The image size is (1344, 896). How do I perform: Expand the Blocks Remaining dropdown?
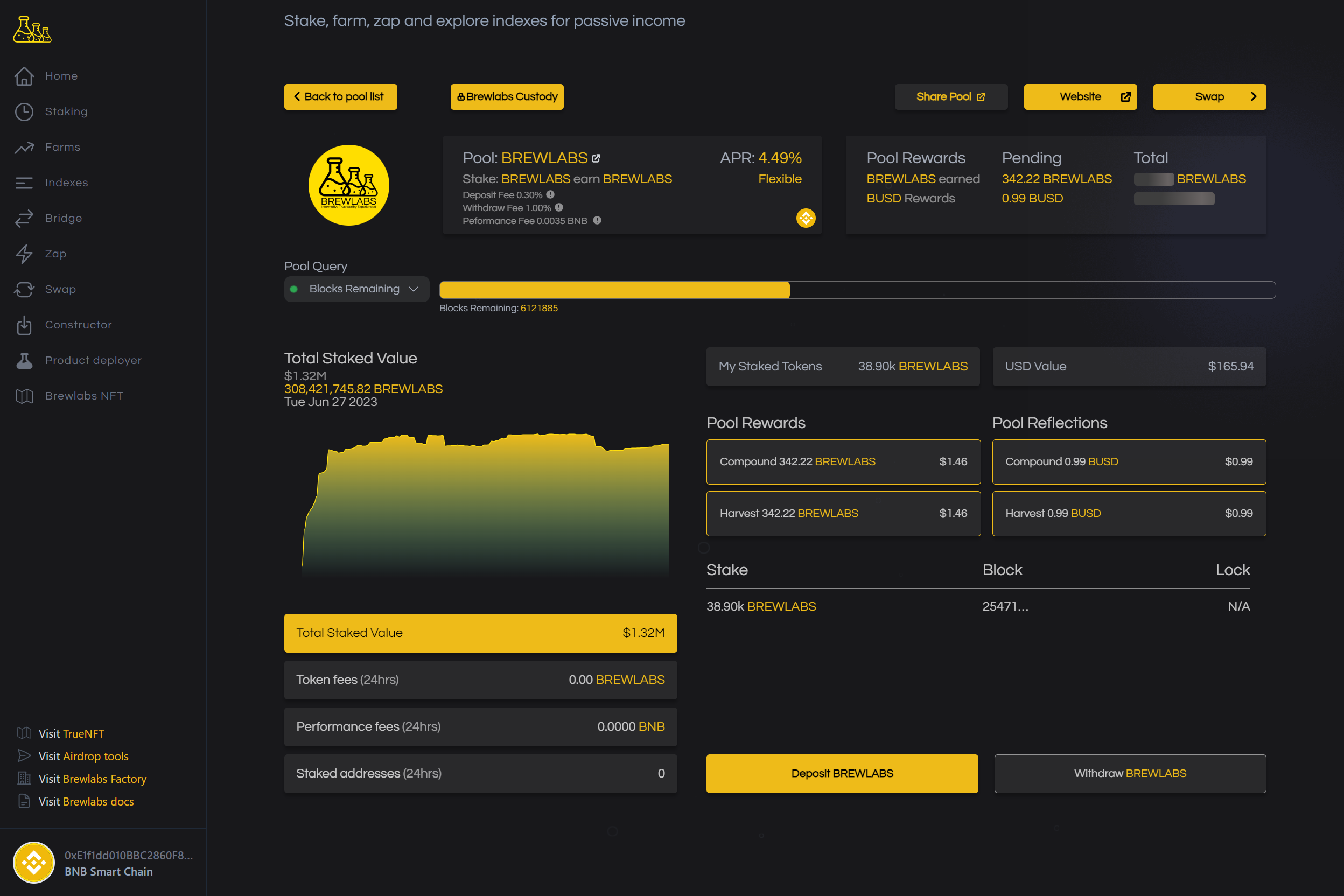click(x=356, y=289)
